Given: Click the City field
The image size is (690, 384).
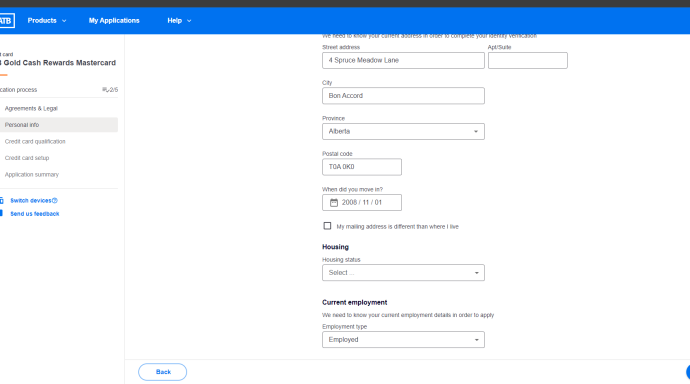Looking at the screenshot, I should [x=403, y=96].
